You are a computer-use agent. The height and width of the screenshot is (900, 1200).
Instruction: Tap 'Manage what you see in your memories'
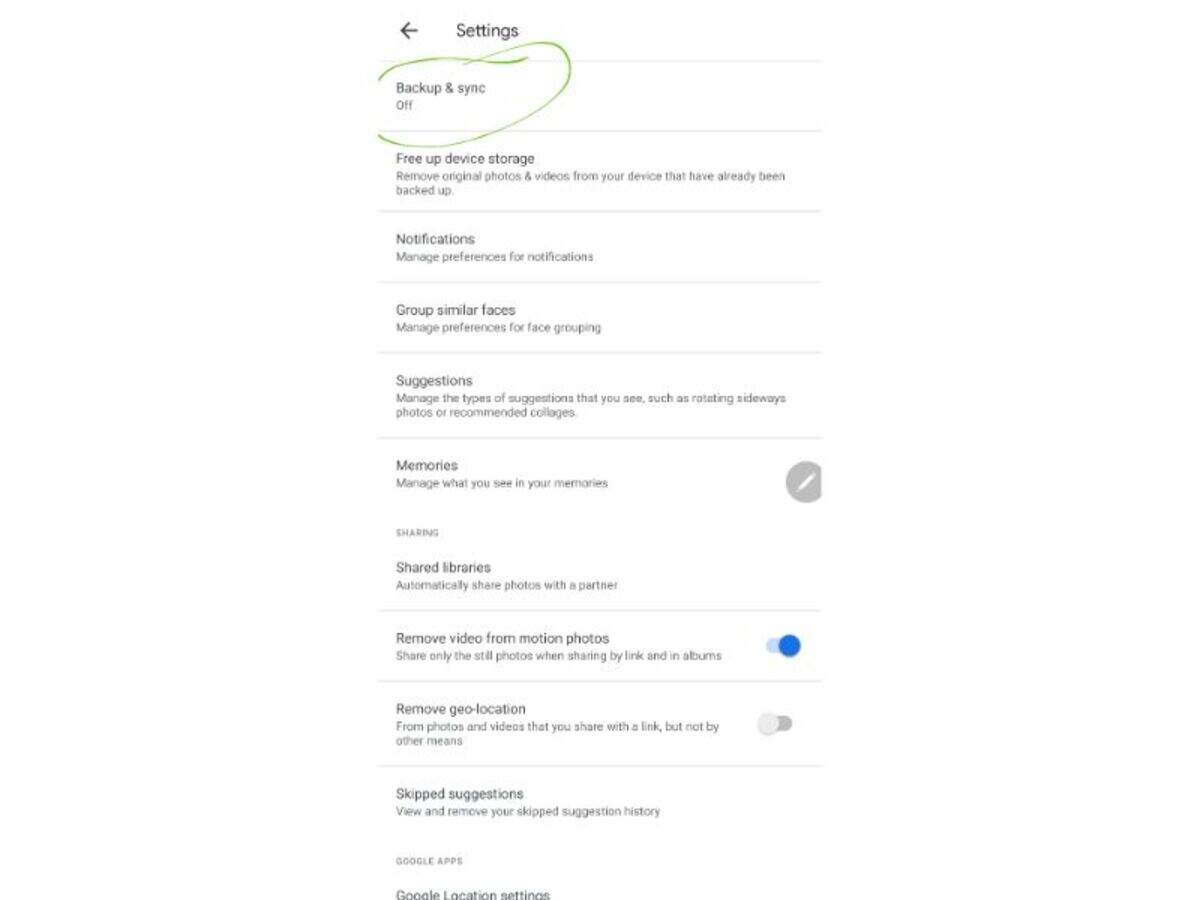pyautogui.click(x=501, y=483)
